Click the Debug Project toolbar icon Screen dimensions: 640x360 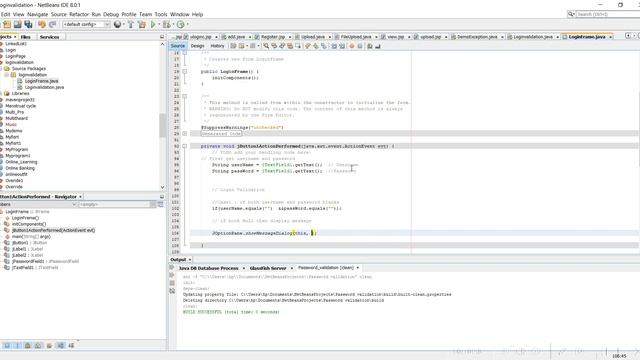click(x=166, y=24)
